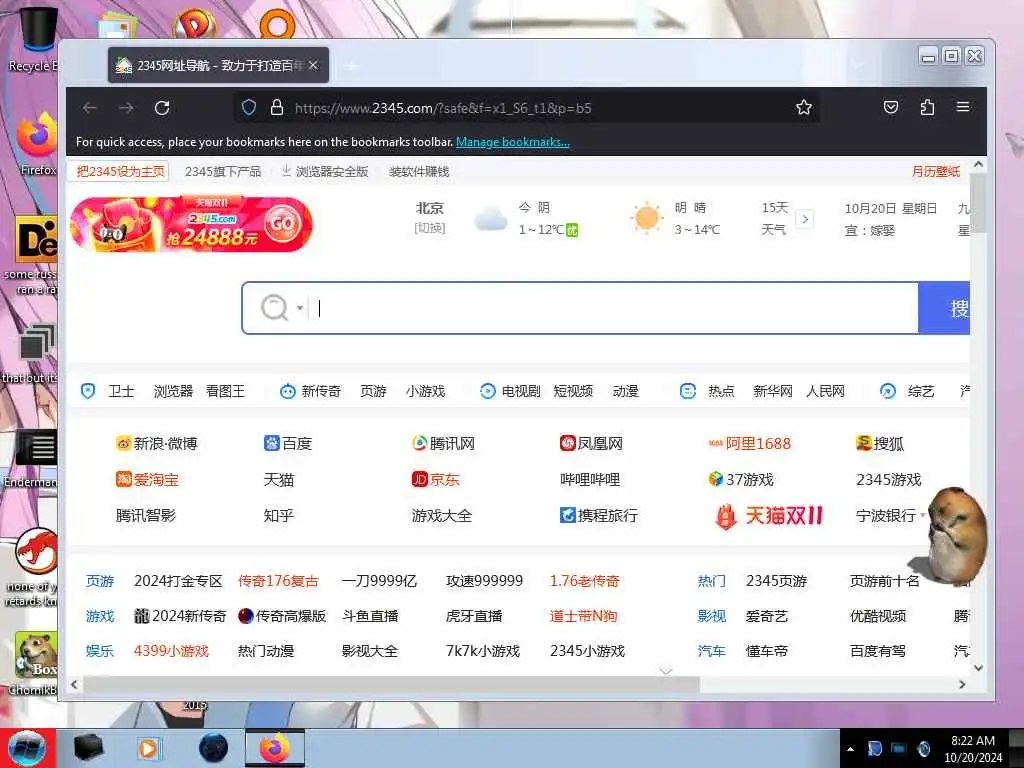Click the 天猫双11 GO promo banner
Image resolution: width=1024 pixels, height=768 pixels.
tap(191, 224)
